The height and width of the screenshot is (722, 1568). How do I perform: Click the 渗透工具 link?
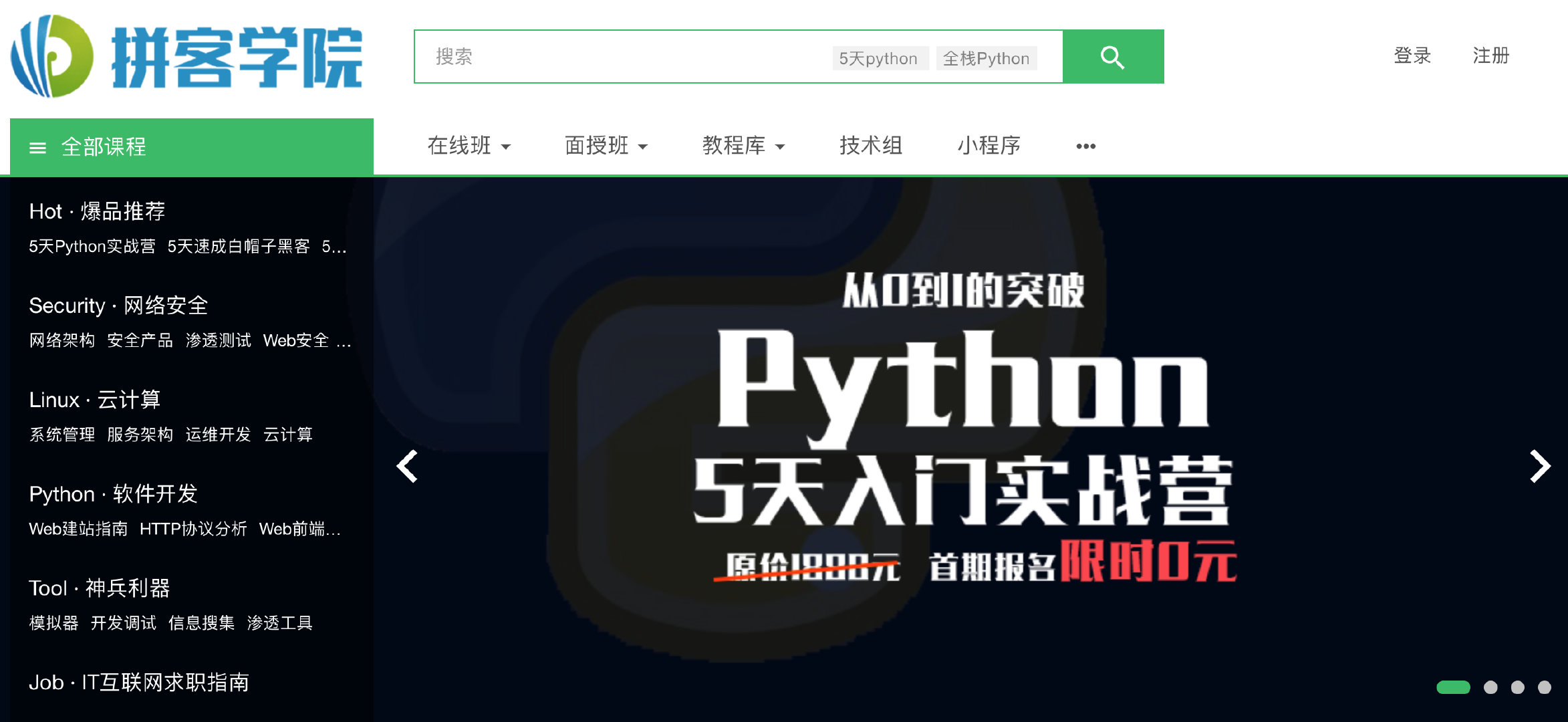point(280,624)
